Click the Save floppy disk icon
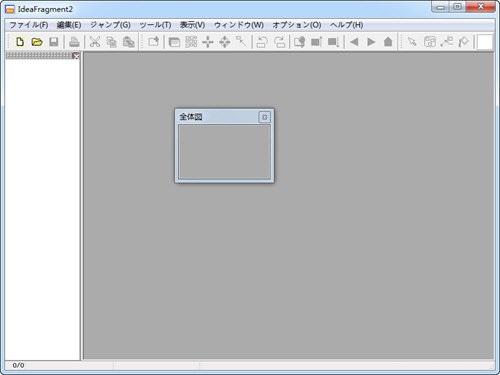500x375 pixels. (54, 42)
